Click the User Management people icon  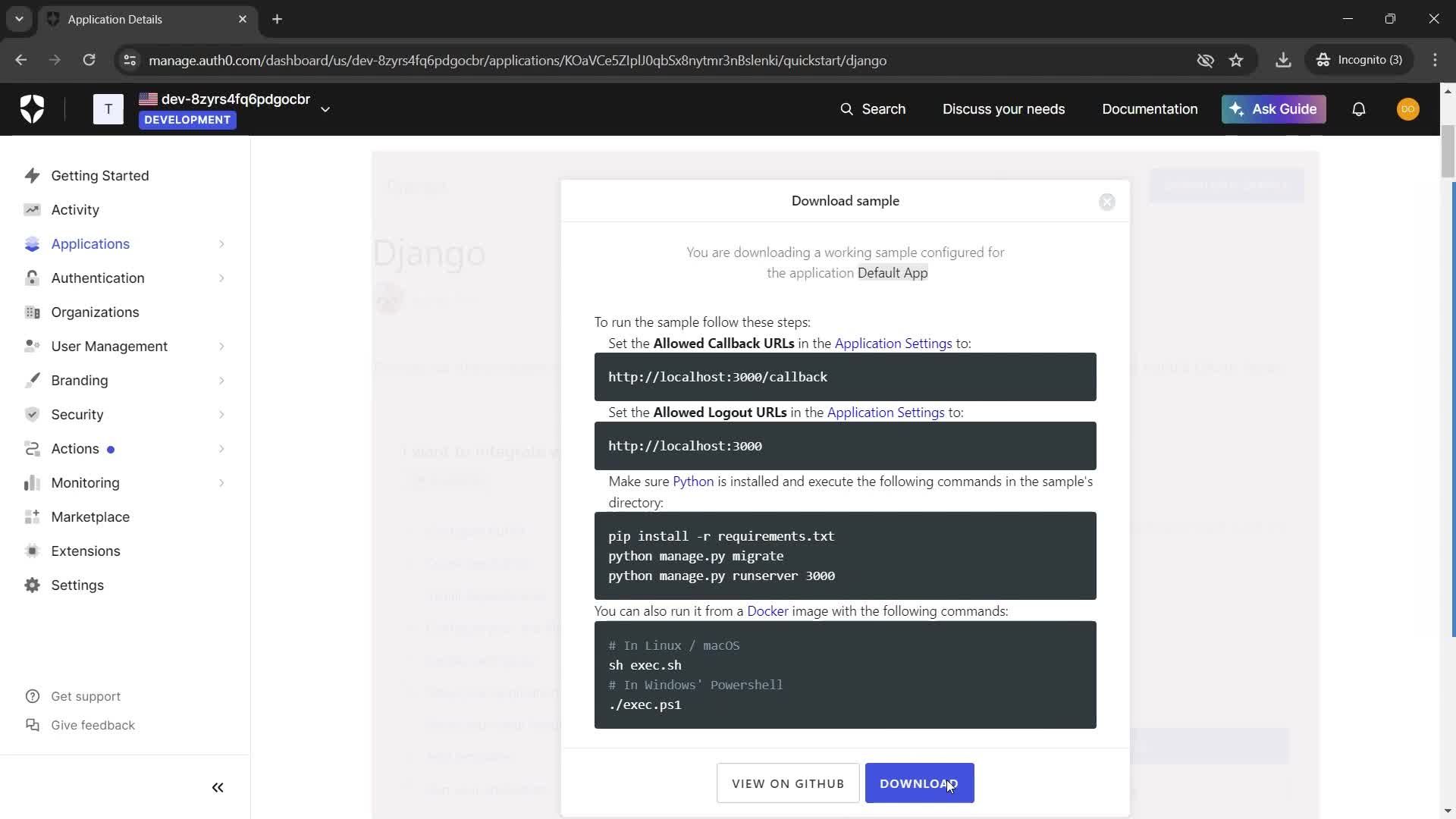tap(32, 347)
